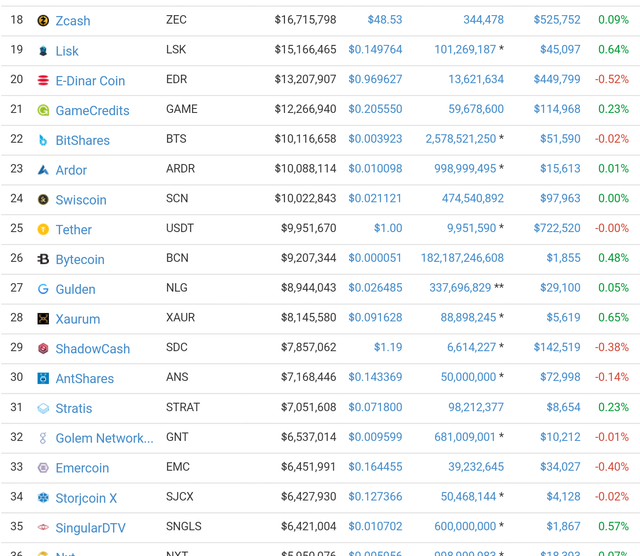Click the Xaurum logo icon
The width and height of the screenshot is (640, 556).
pyautogui.click(x=43, y=319)
